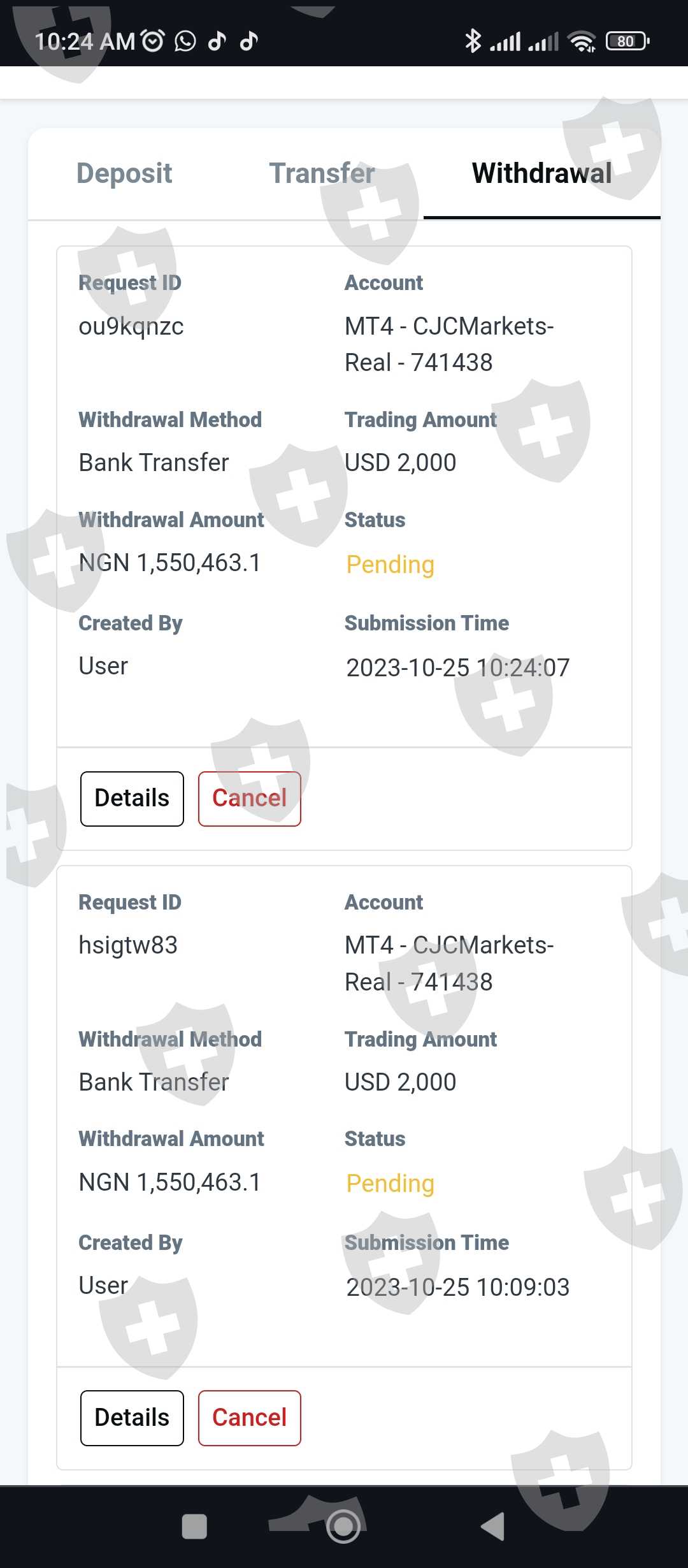Tap the Bluetooth status icon
Image resolution: width=688 pixels, height=1568 pixels.
pos(473,41)
